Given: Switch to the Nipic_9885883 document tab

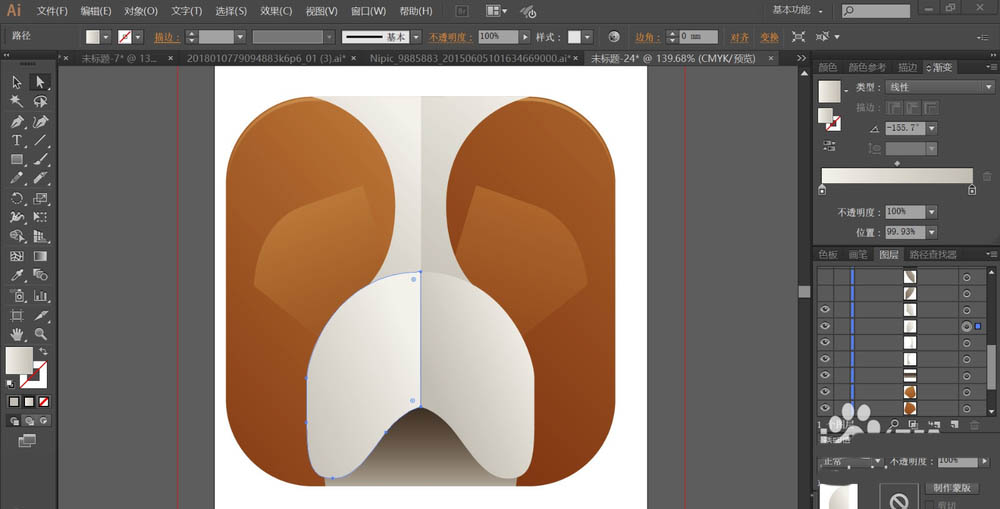Looking at the screenshot, I should tap(470, 58).
